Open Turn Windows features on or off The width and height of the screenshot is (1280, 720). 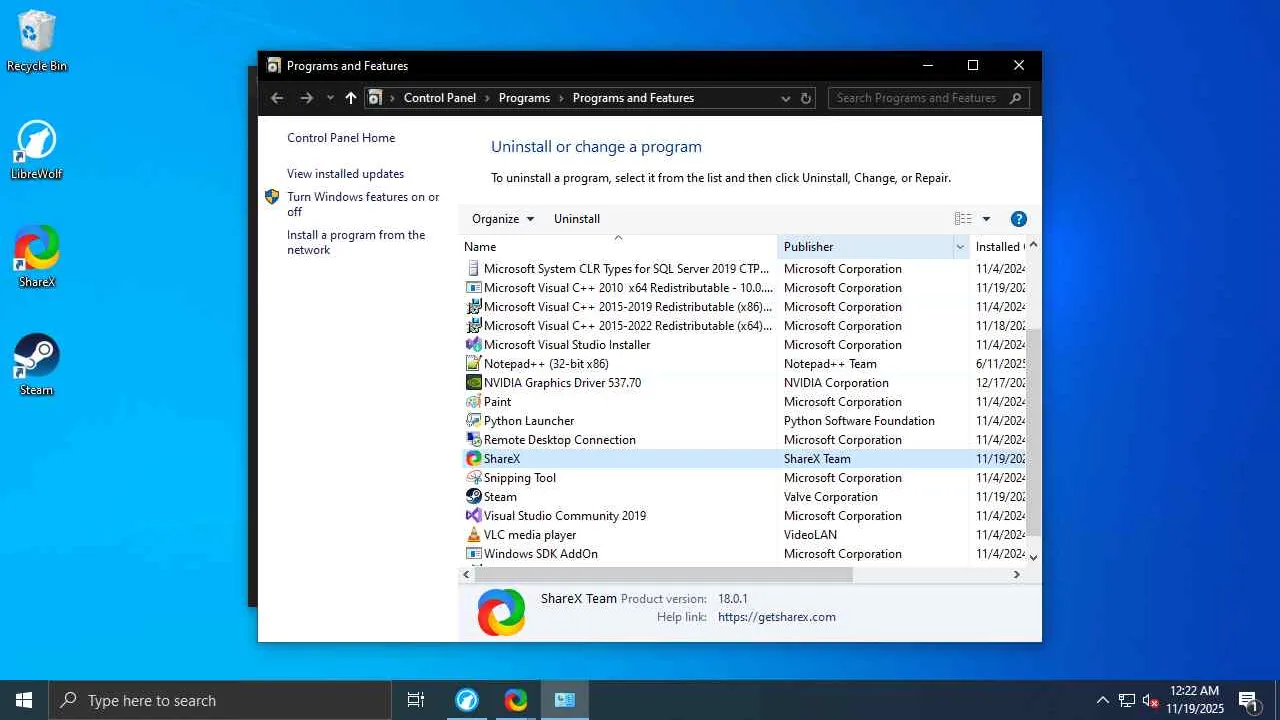pyautogui.click(x=363, y=204)
